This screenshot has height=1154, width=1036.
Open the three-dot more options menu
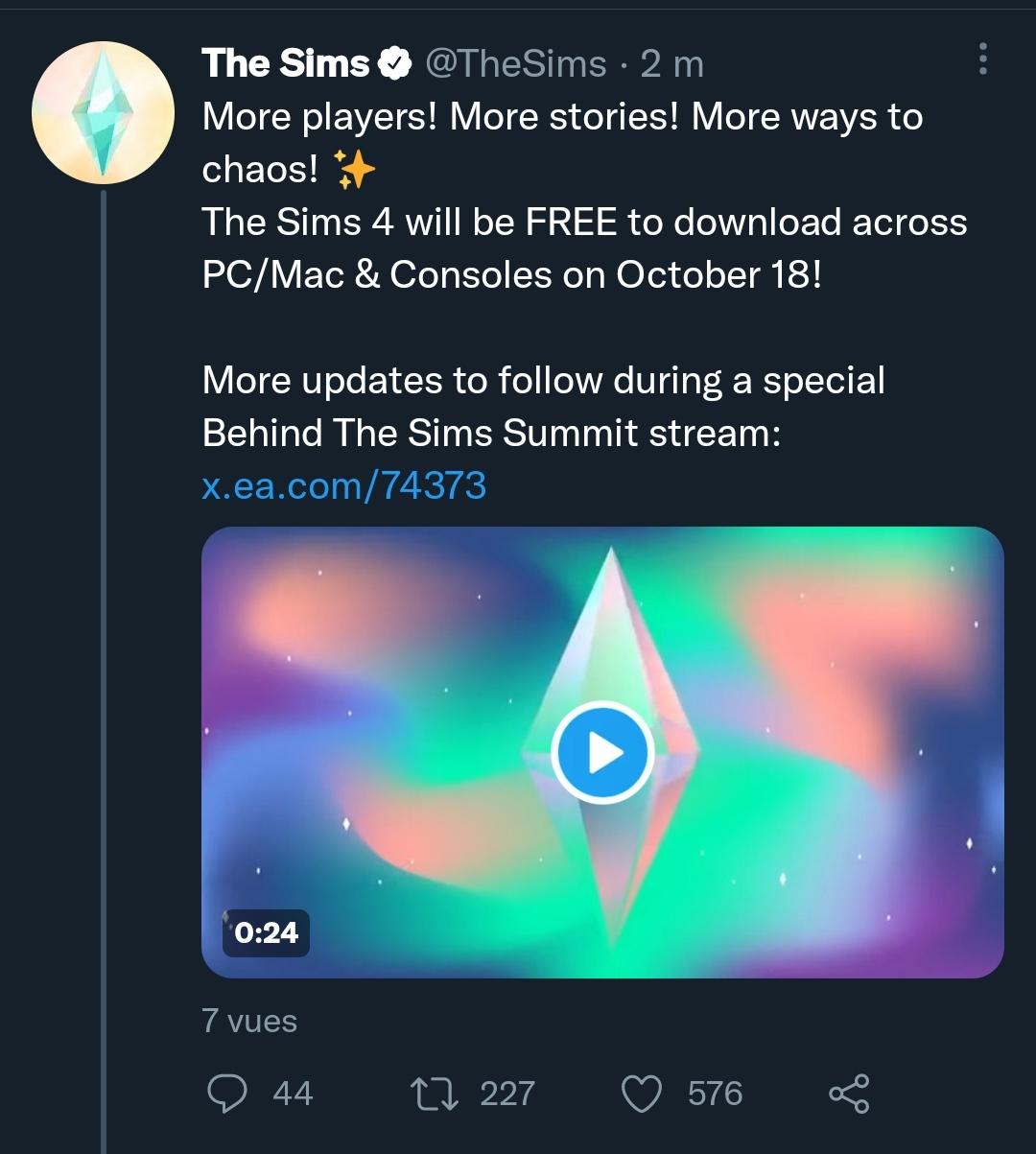coord(981,59)
